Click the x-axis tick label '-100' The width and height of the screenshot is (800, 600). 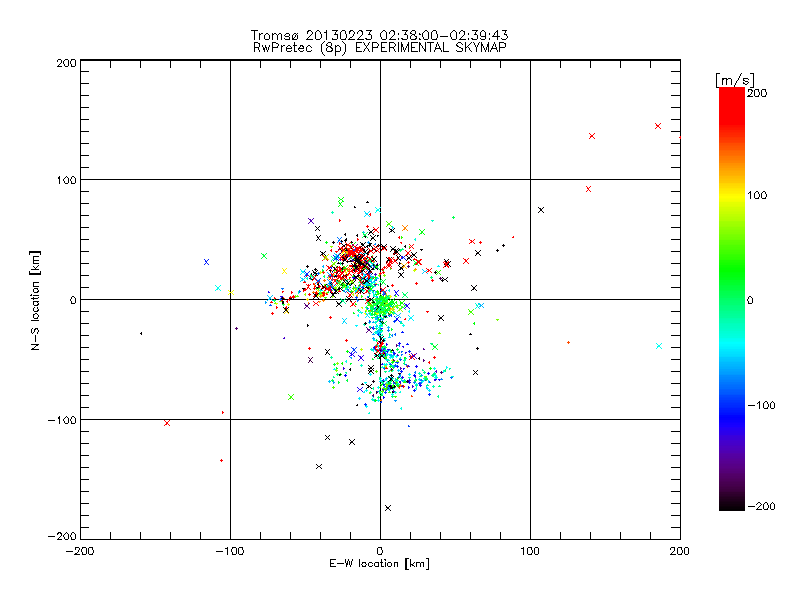tap(230, 551)
